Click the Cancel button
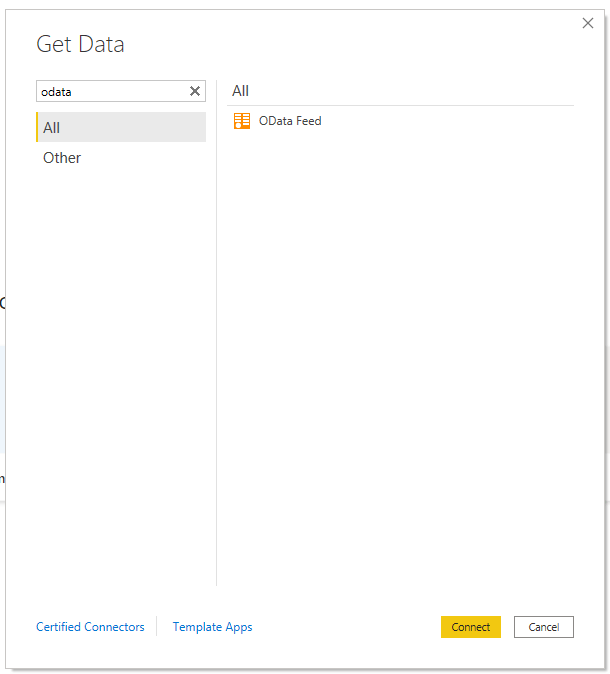Image resolution: width=610 pixels, height=674 pixels. (544, 627)
